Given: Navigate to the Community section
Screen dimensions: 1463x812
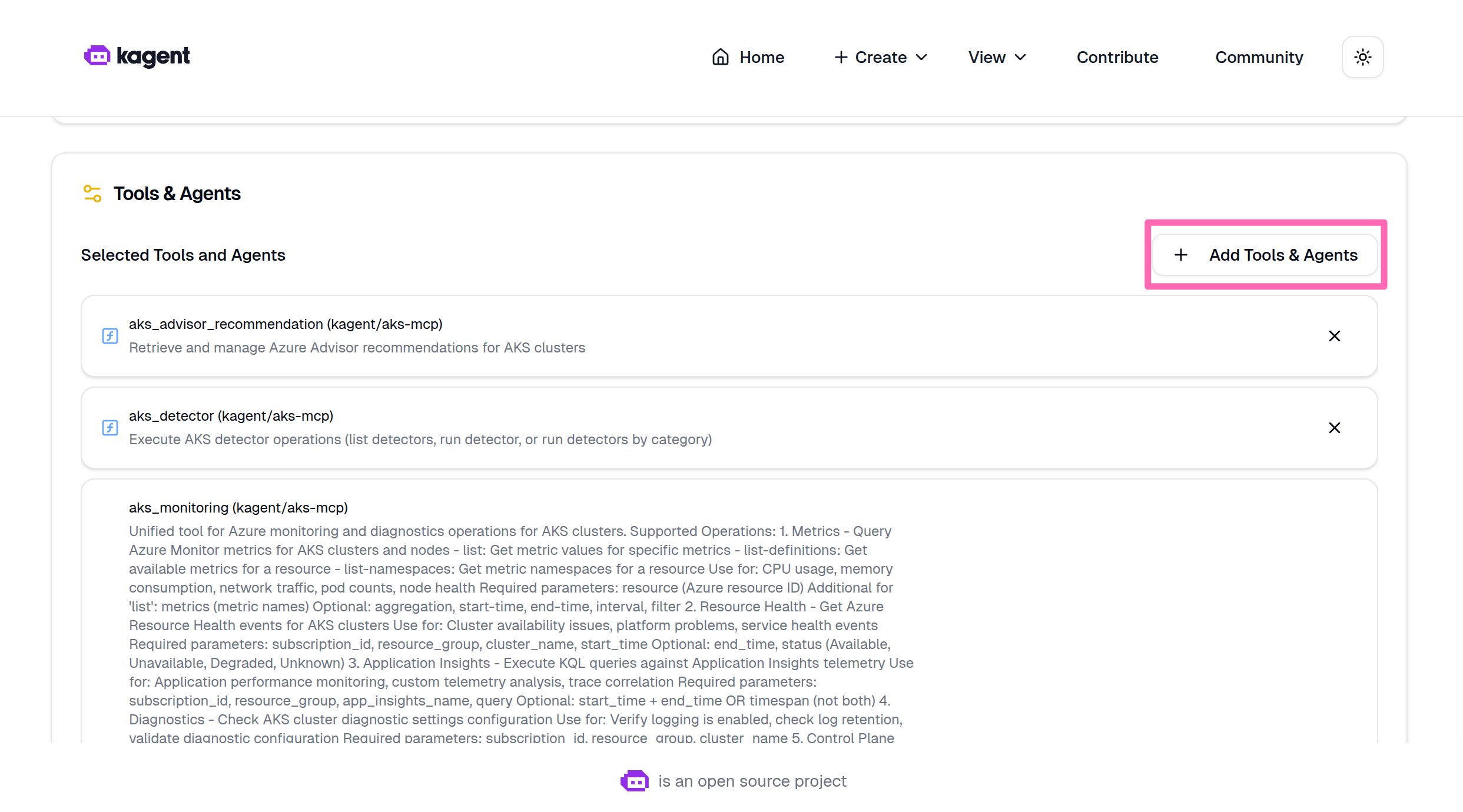Looking at the screenshot, I should (1259, 57).
